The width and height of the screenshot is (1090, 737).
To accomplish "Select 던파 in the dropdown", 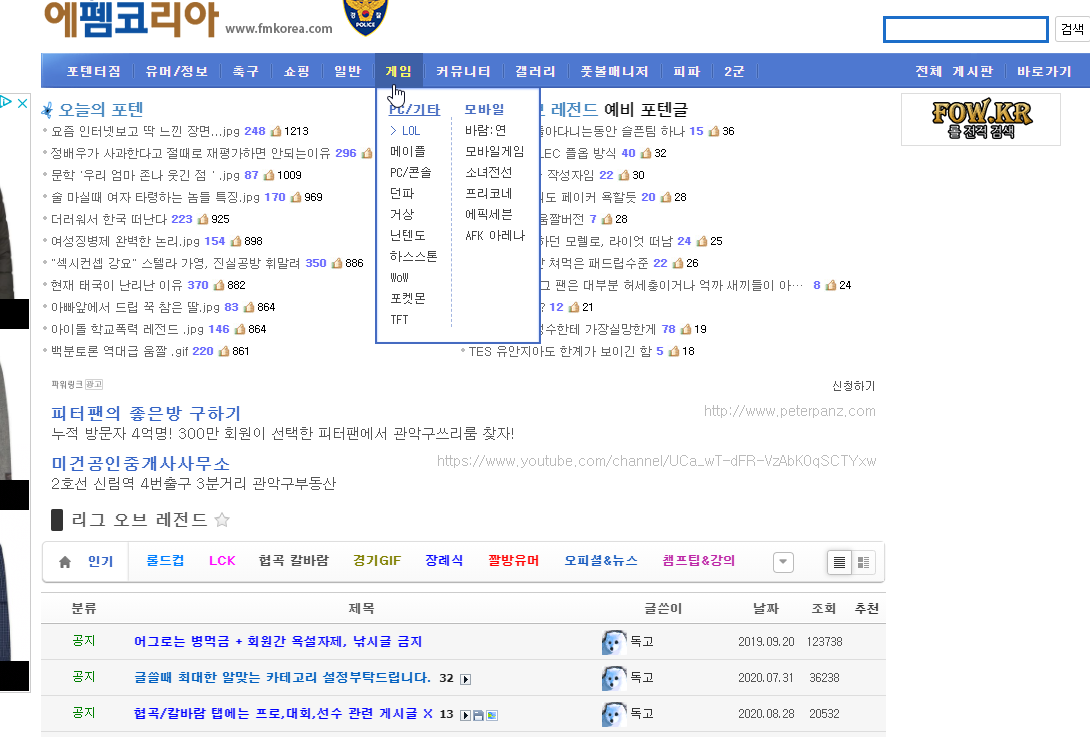I will (402, 193).
